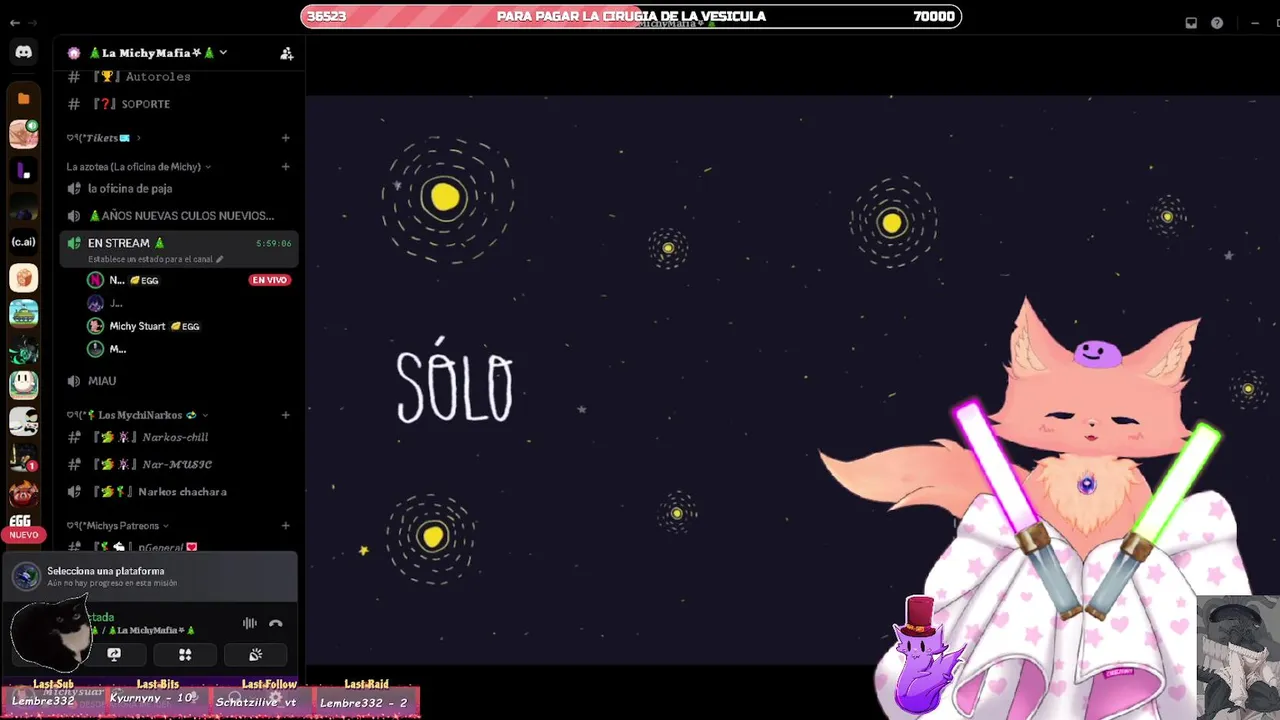Click the help question mark icon

[x=1217, y=23]
